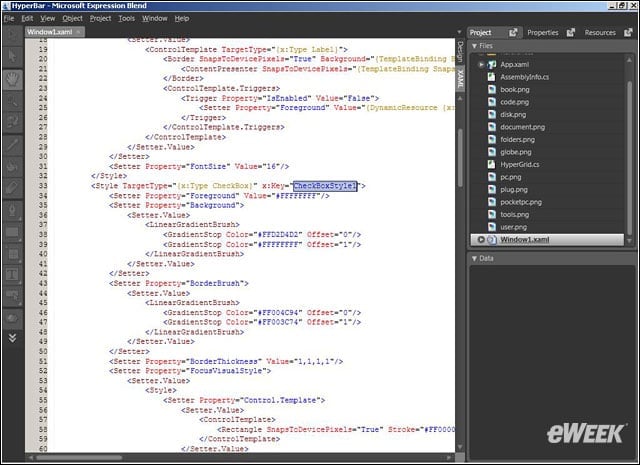Select the Window1.xaml document tab
The width and height of the screenshot is (640, 465).
pyautogui.click(x=50, y=32)
